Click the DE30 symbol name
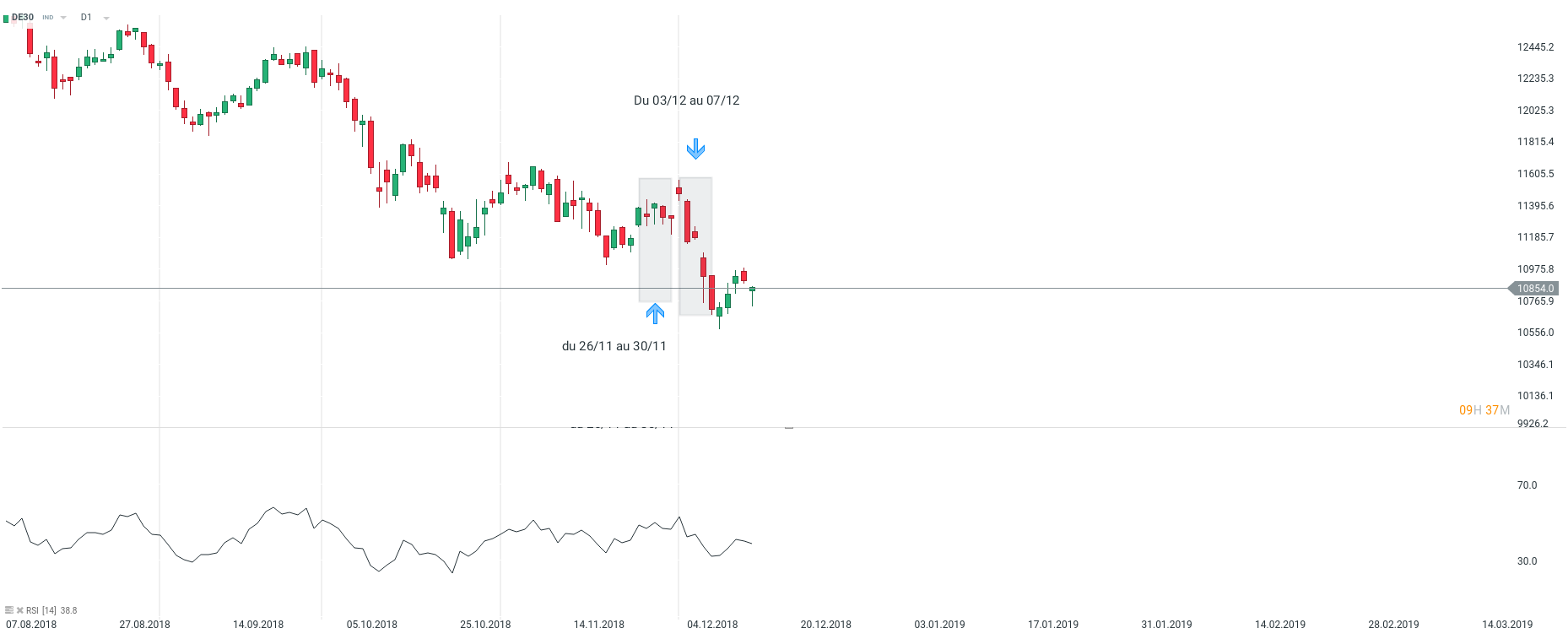Screen dimensions: 1568x639 [x=23, y=18]
